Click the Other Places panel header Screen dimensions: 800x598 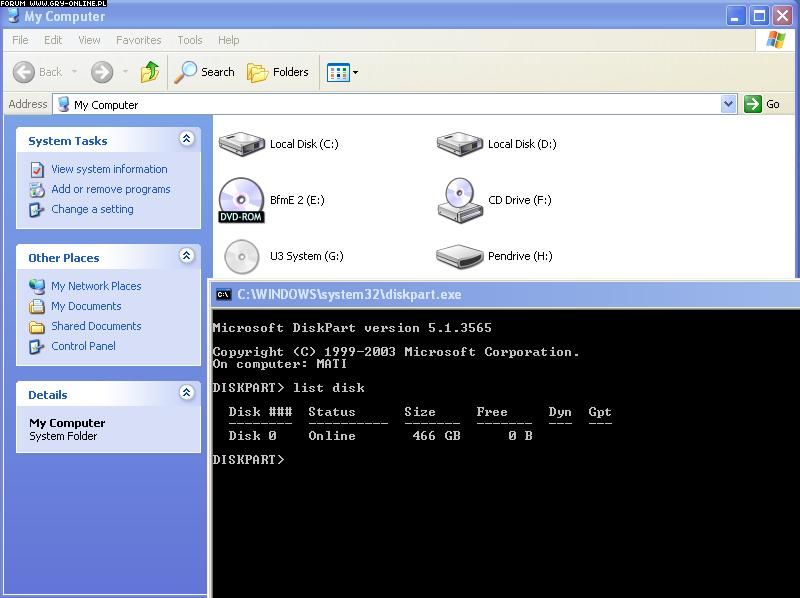pyautogui.click(x=108, y=257)
